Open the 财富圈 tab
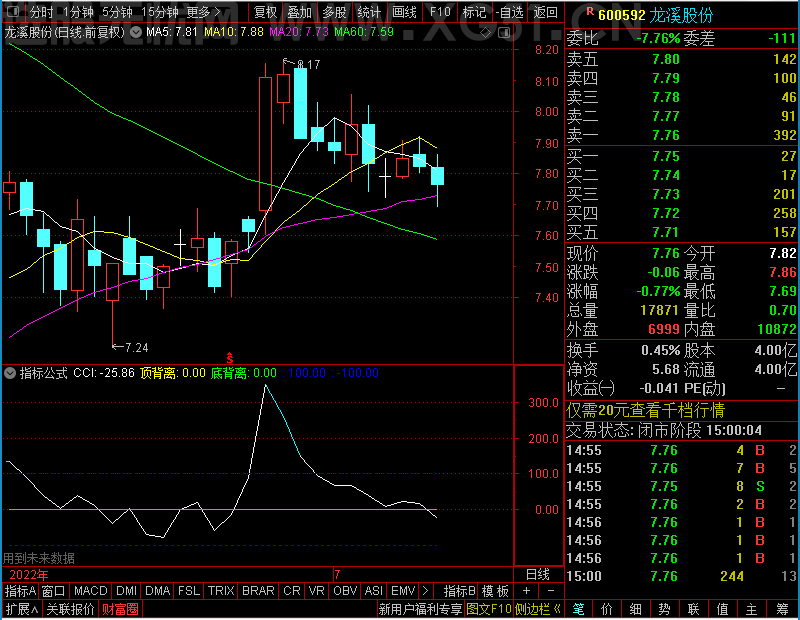The height and width of the screenshot is (620, 800). [120, 609]
